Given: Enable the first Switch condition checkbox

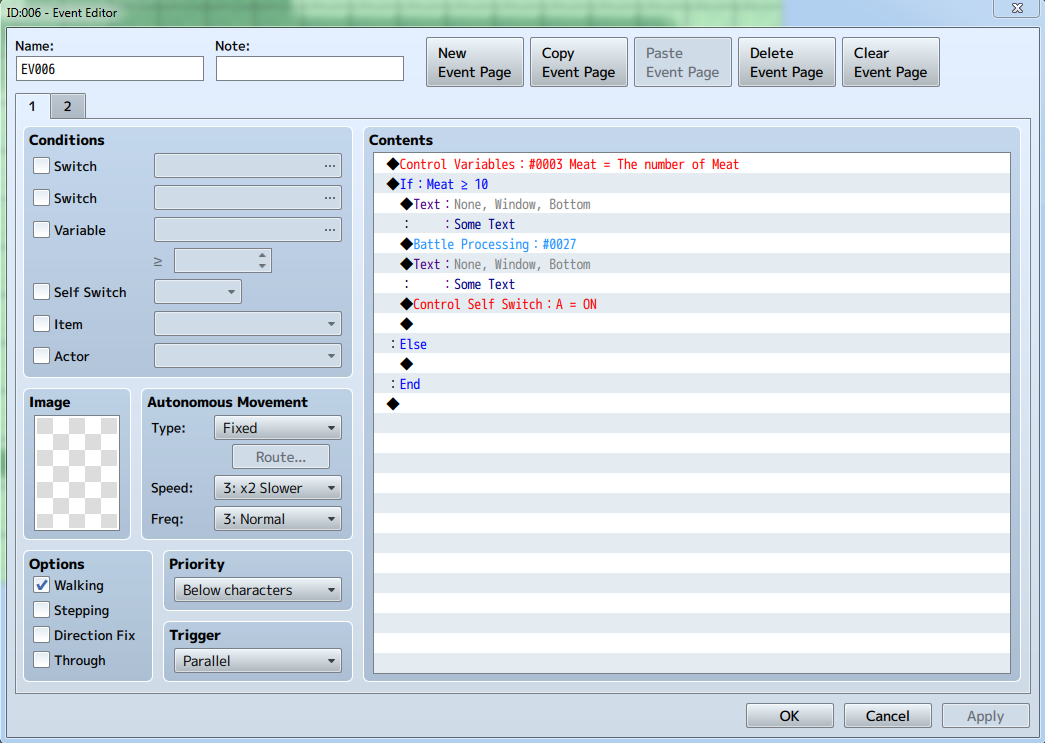Looking at the screenshot, I should pos(41,166).
